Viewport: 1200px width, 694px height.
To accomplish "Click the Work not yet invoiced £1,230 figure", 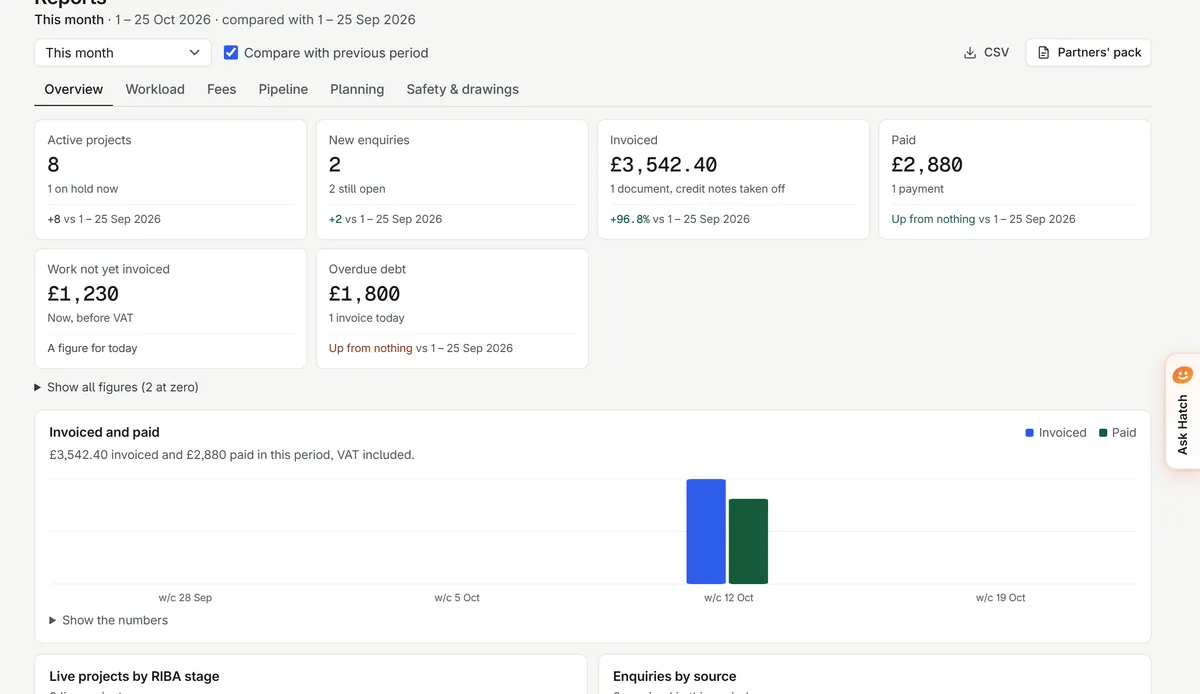I will point(83,294).
